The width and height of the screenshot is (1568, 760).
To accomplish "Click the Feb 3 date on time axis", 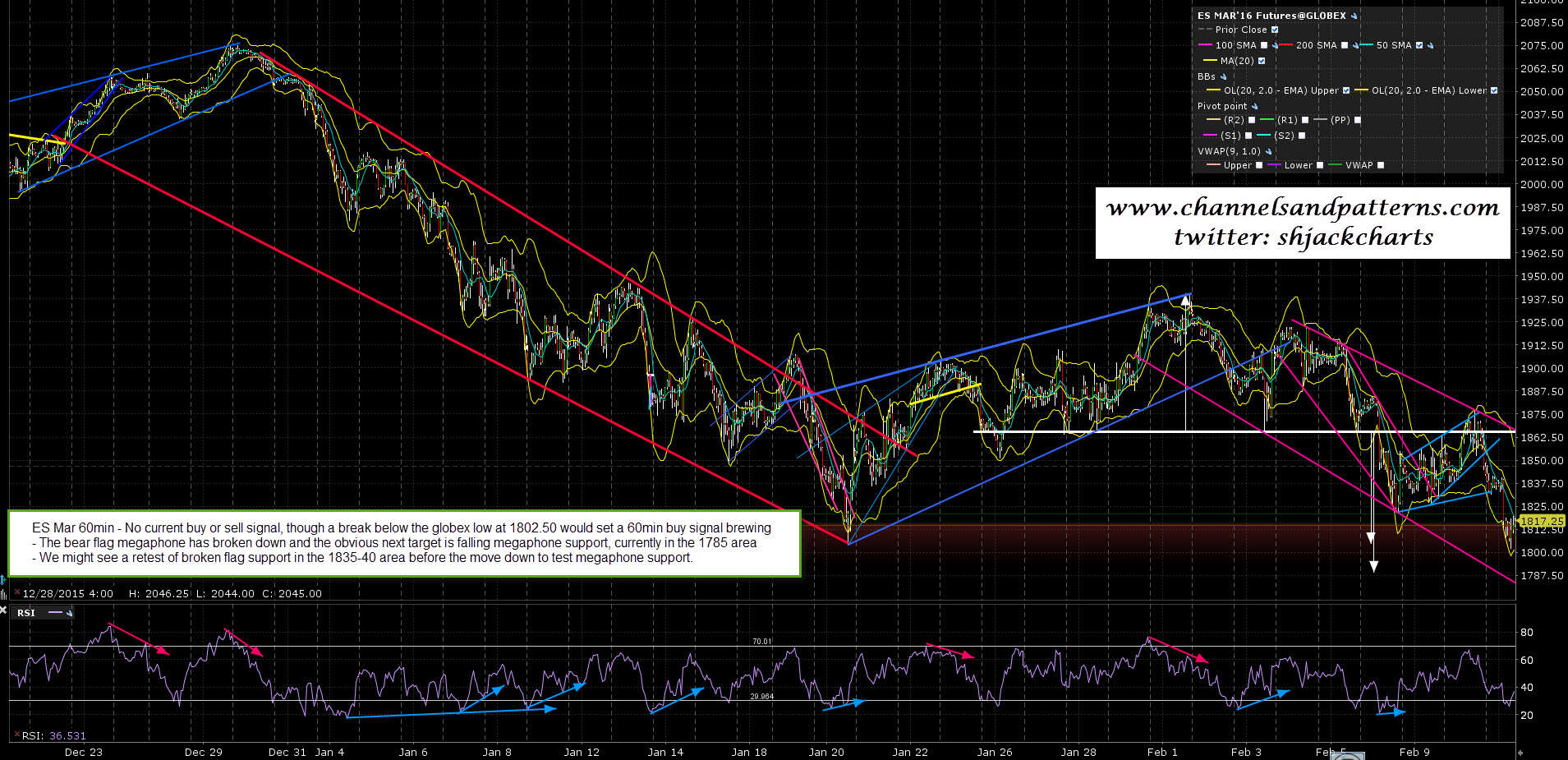I will coord(1245,752).
